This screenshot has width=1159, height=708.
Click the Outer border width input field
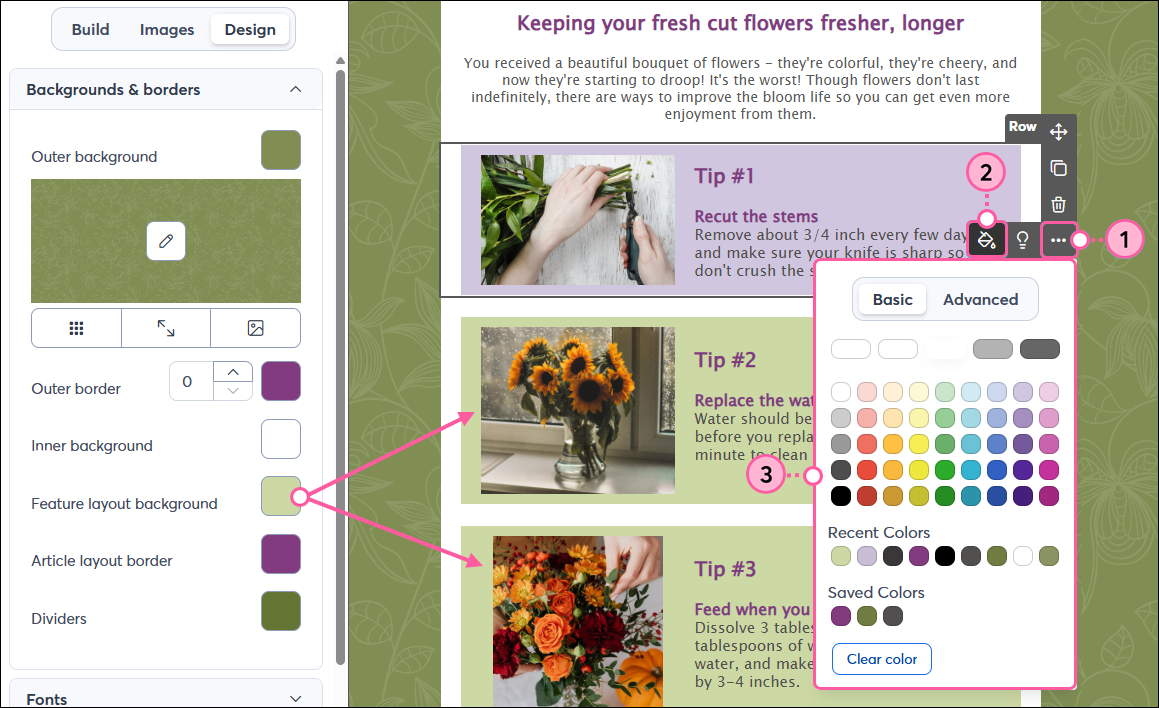click(x=190, y=381)
